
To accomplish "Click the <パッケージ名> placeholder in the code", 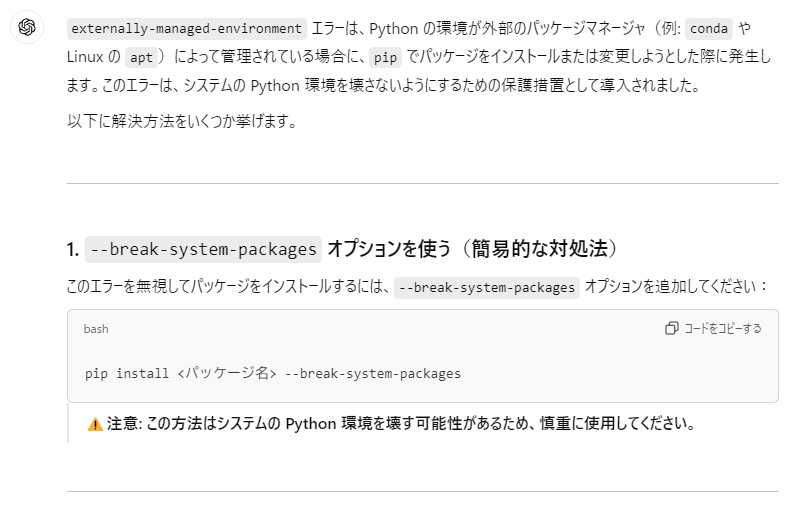I will 227,373.
